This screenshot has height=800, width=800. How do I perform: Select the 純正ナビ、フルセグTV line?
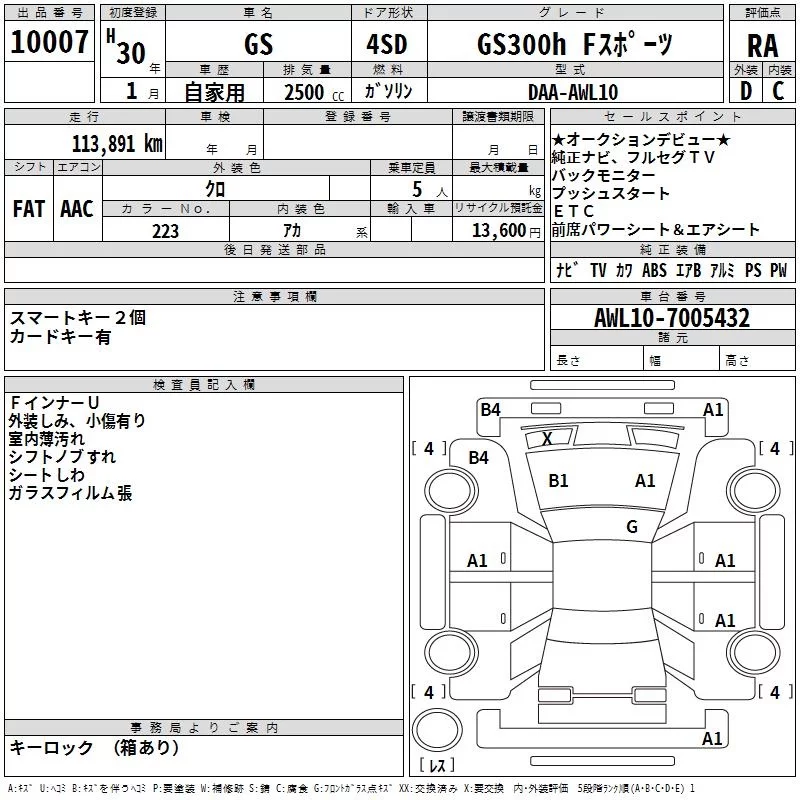(633, 157)
